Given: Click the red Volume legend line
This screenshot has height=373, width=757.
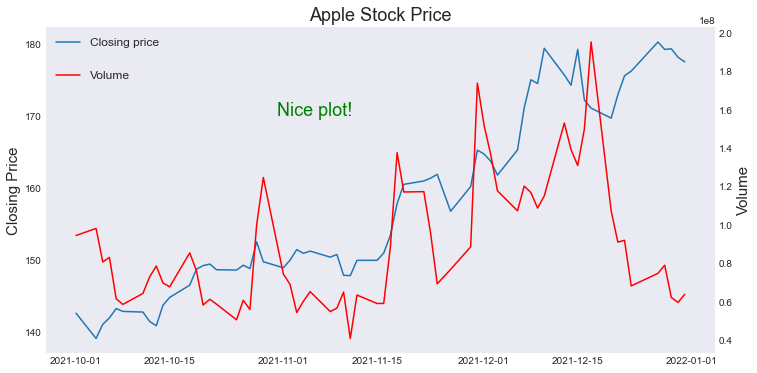Looking at the screenshot, I should coord(68,75).
